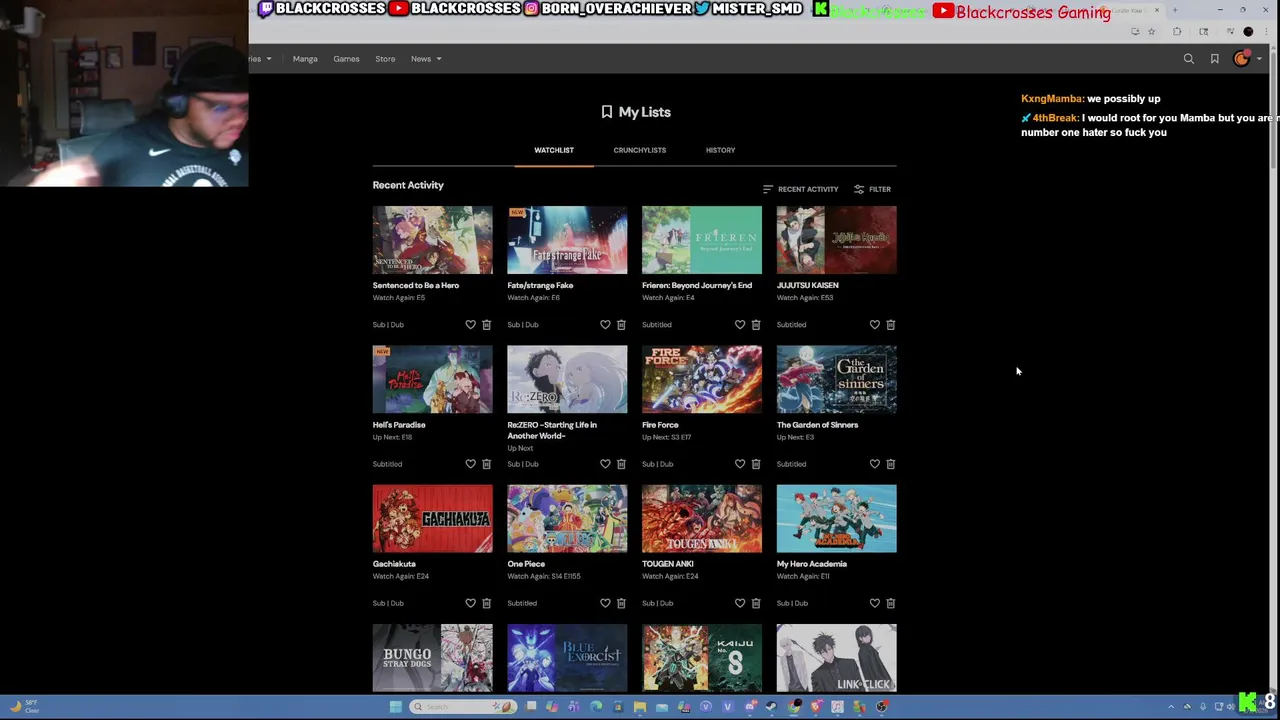The image size is (1280, 720).
Task: Toggle favorite for The Garden of Sinners
Action: 875,464
